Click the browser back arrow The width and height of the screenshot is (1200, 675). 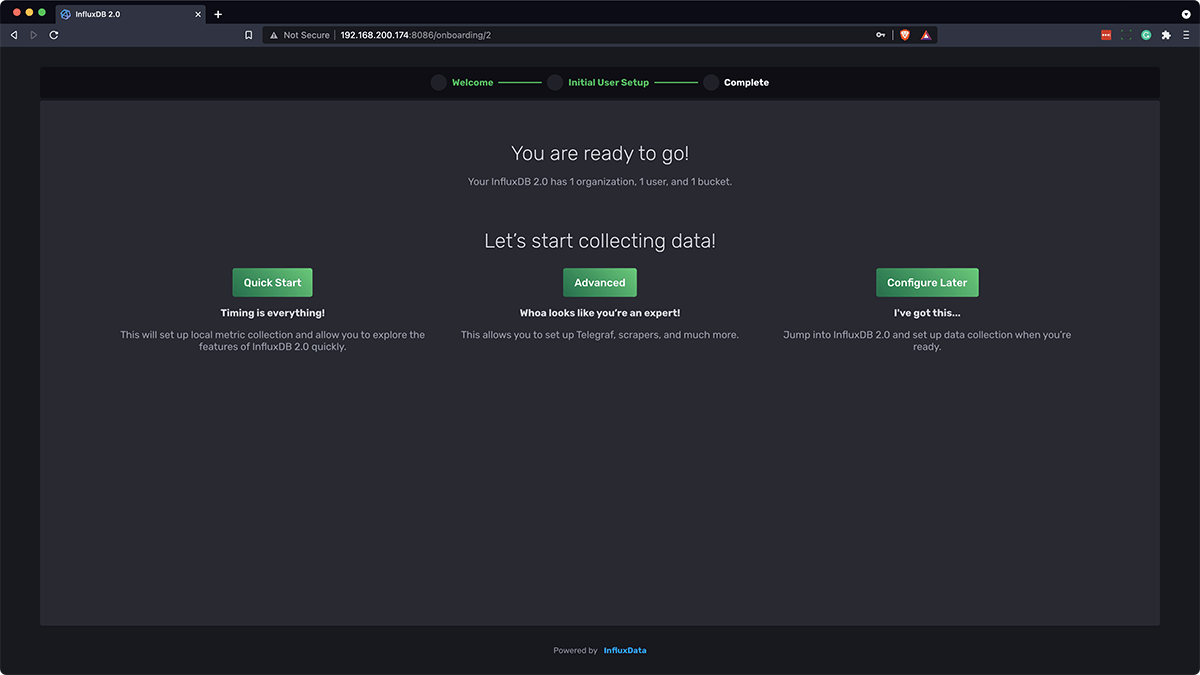click(14, 35)
